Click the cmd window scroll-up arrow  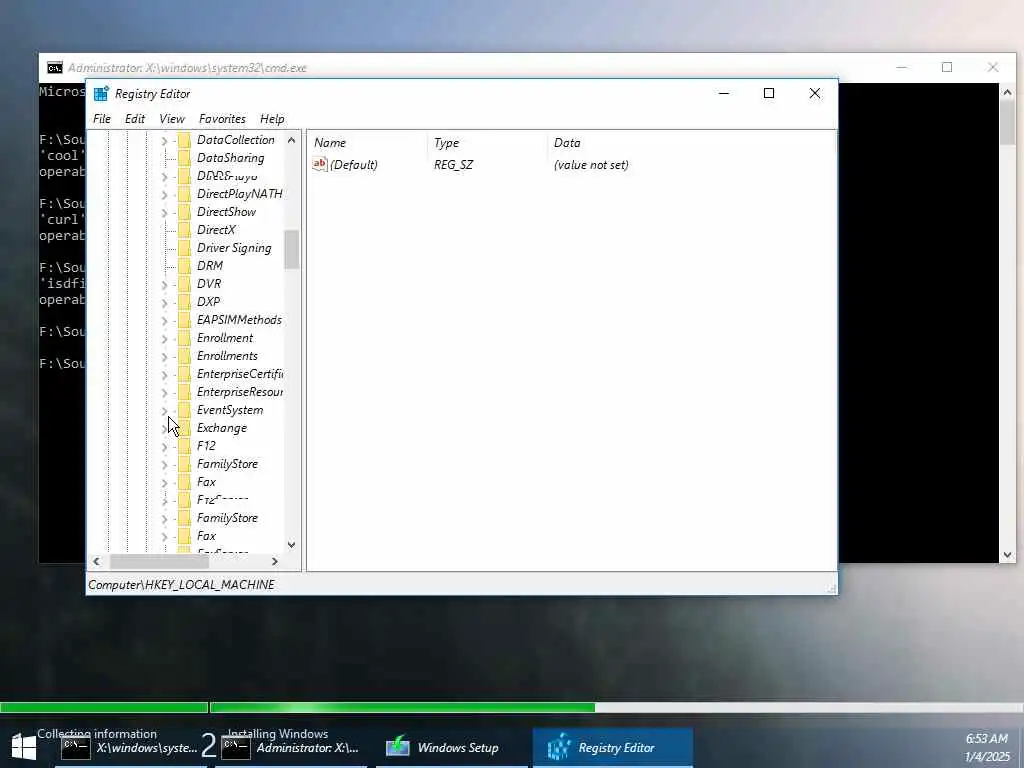(x=1007, y=92)
